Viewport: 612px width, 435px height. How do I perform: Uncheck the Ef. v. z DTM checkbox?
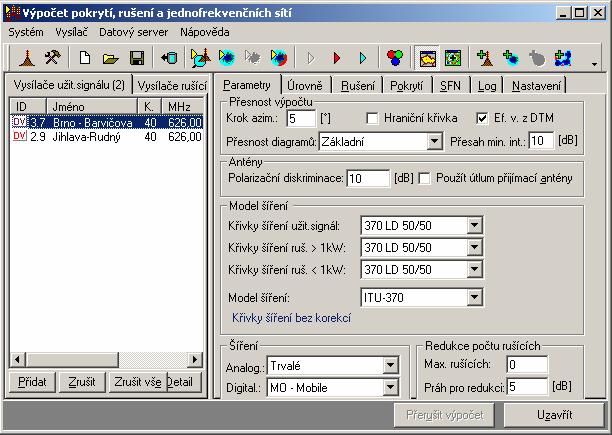(482, 118)
